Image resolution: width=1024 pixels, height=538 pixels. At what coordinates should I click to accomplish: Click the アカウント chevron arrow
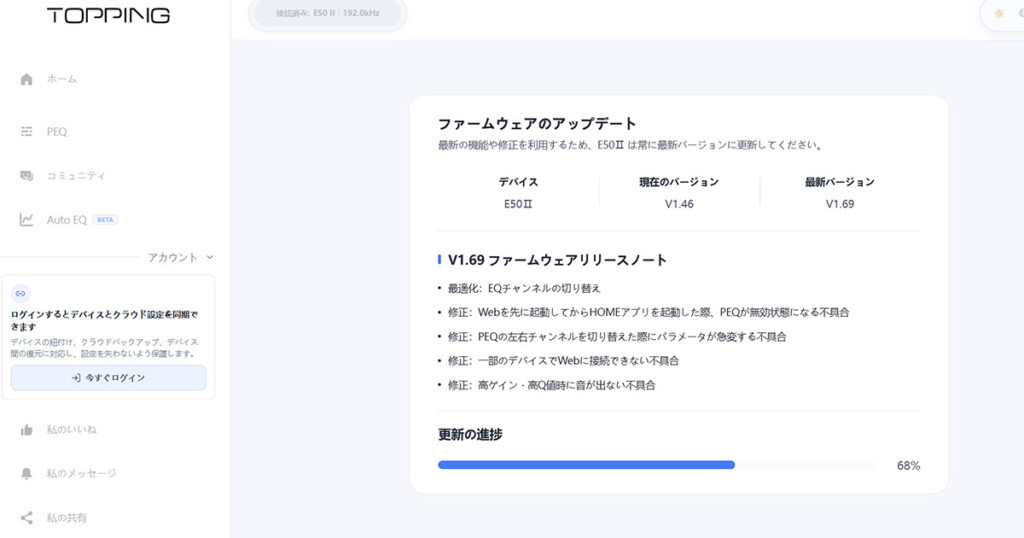(x=210, y=257)
